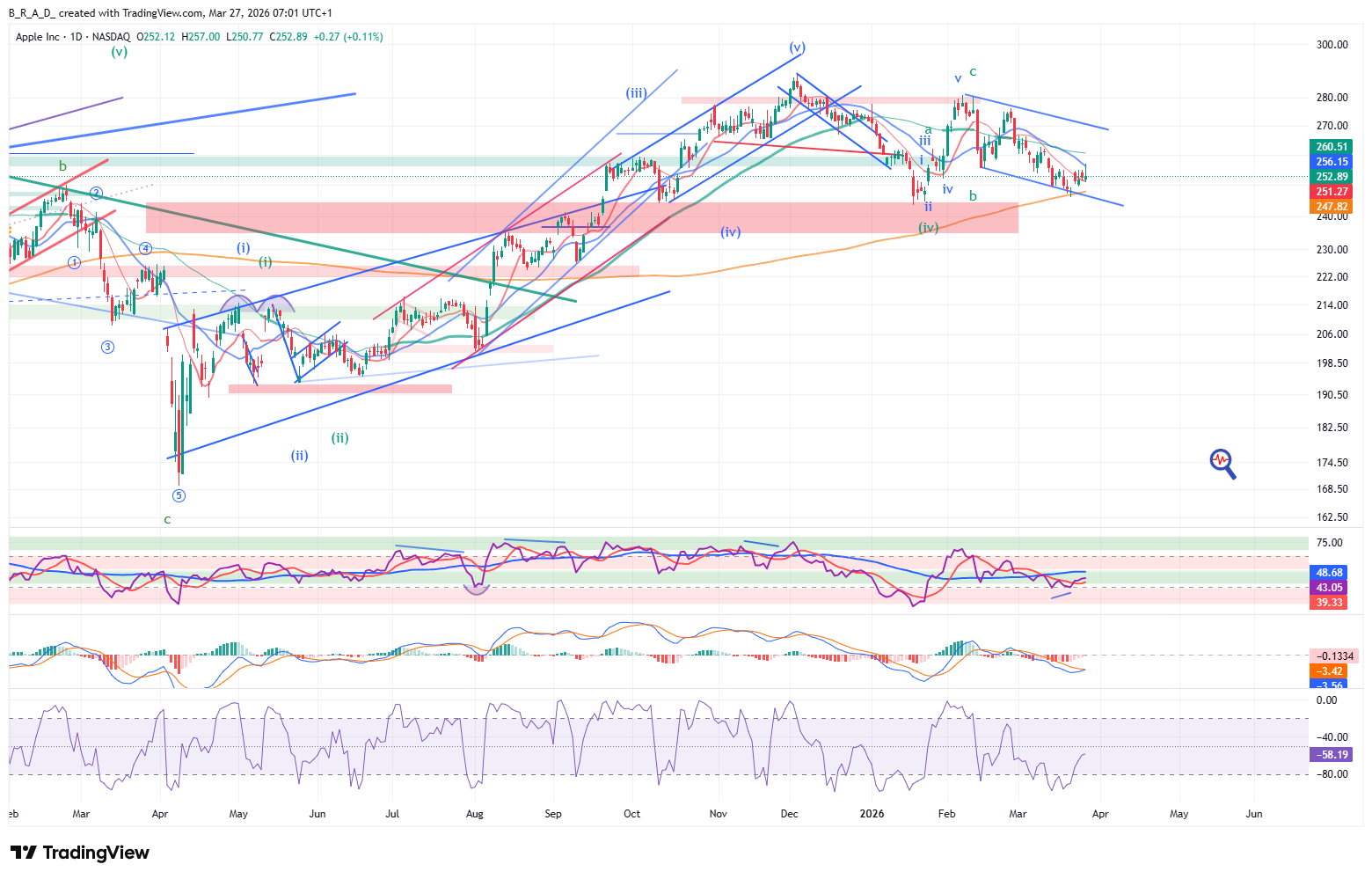Click the green 260.51 price label
The image size is (1372, 879).
pyautogui.click(x=1332, y=147)
